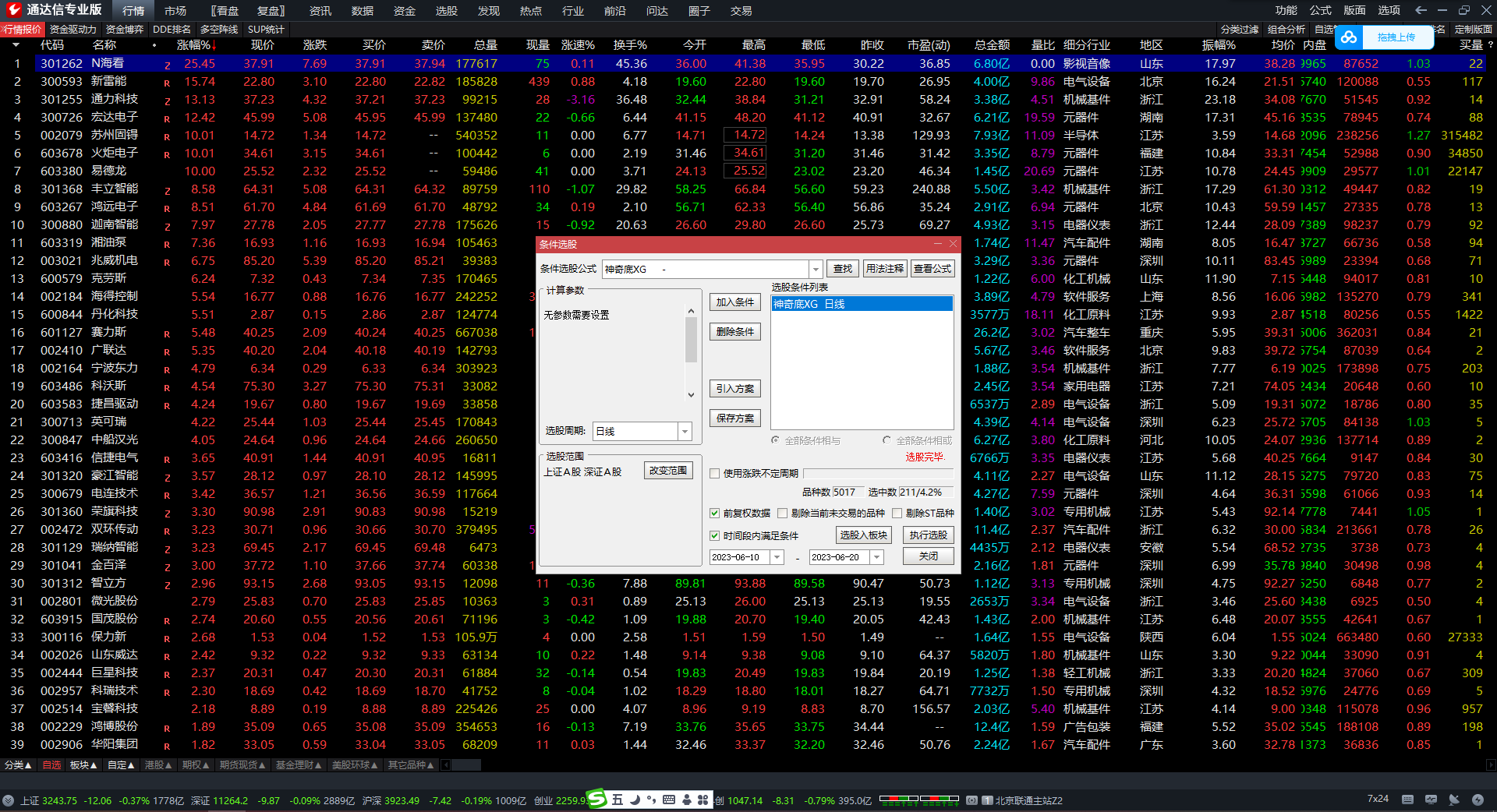Click the camera icon left of 北京联通主站Z2
1497x812 pixels.
coord(971,800)
